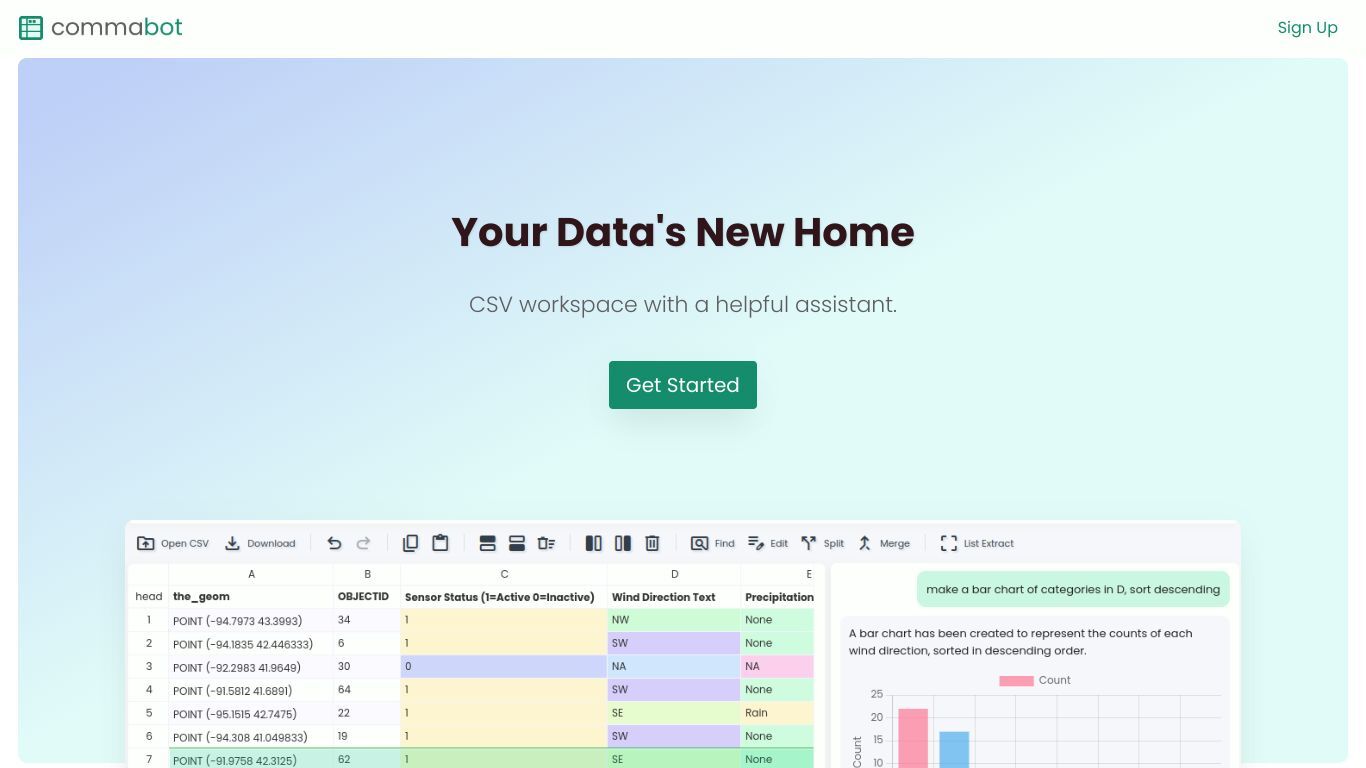Viewport: 1366px width, 768px height.
Task: Click the Download toolbar button
Action: [260, 543]
